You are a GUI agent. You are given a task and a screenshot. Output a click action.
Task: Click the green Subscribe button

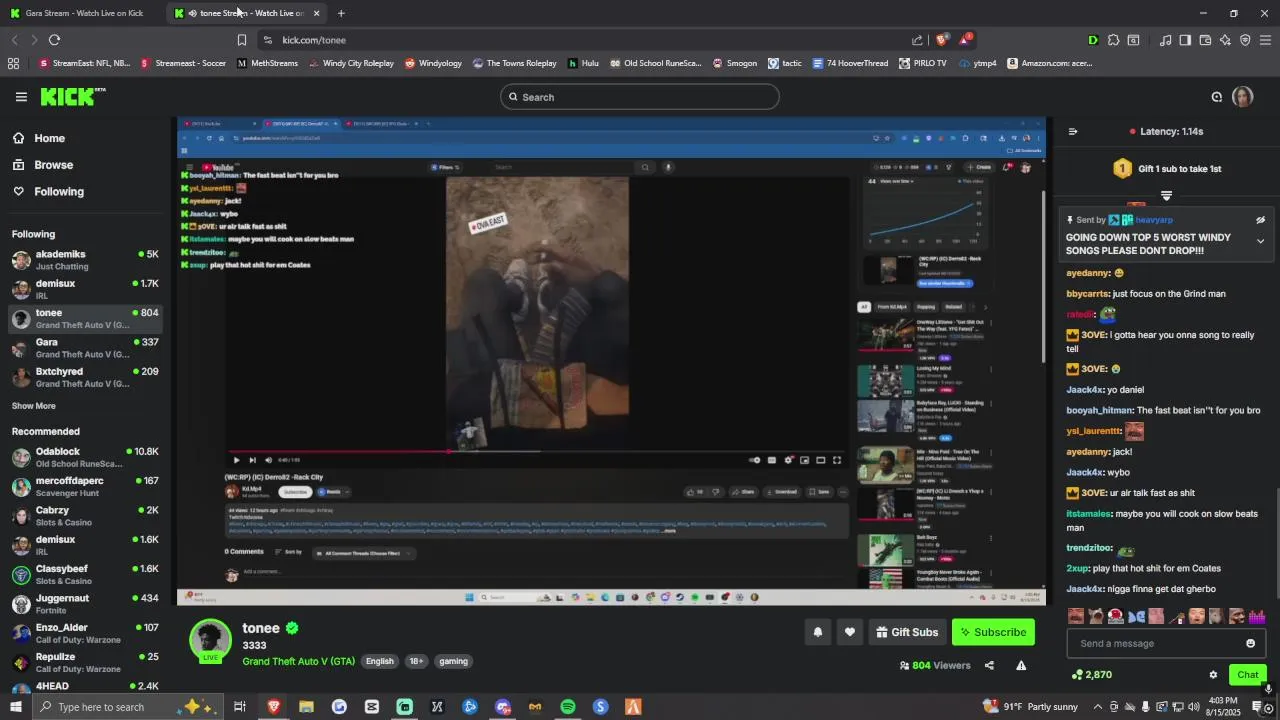(992, 632)
